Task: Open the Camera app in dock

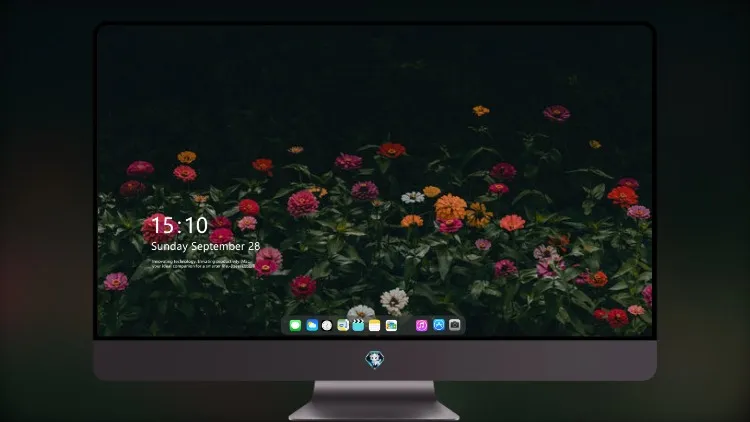Action: pos(455,325)
